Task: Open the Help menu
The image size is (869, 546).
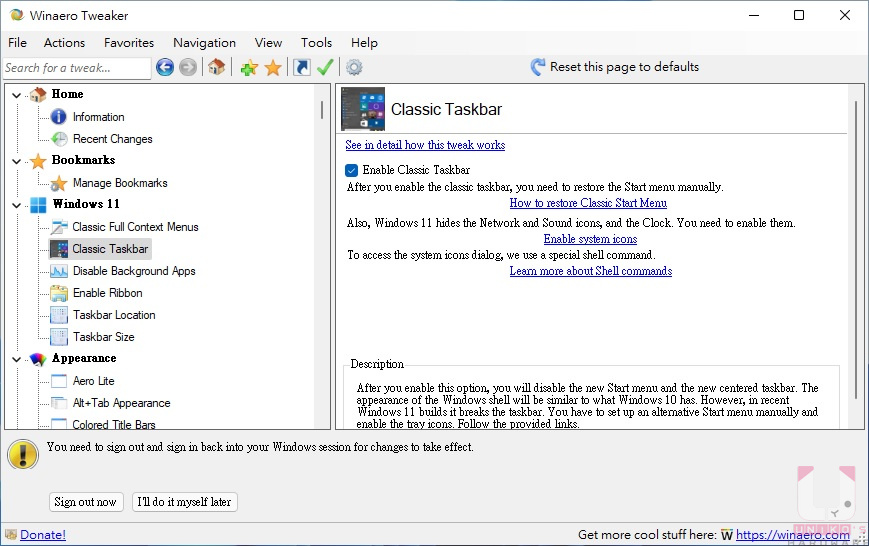Action: (x=364, y=43)
